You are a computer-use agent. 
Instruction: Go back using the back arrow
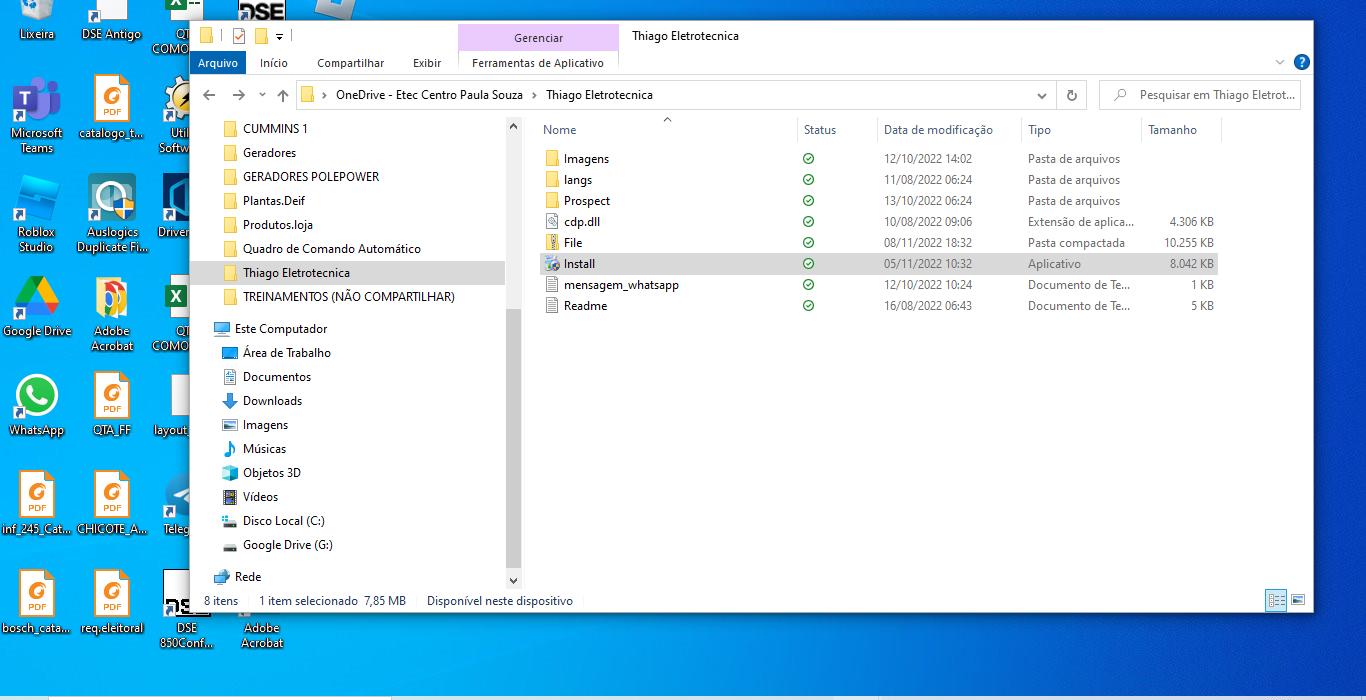pyautogui.click(x=209, y=95)
